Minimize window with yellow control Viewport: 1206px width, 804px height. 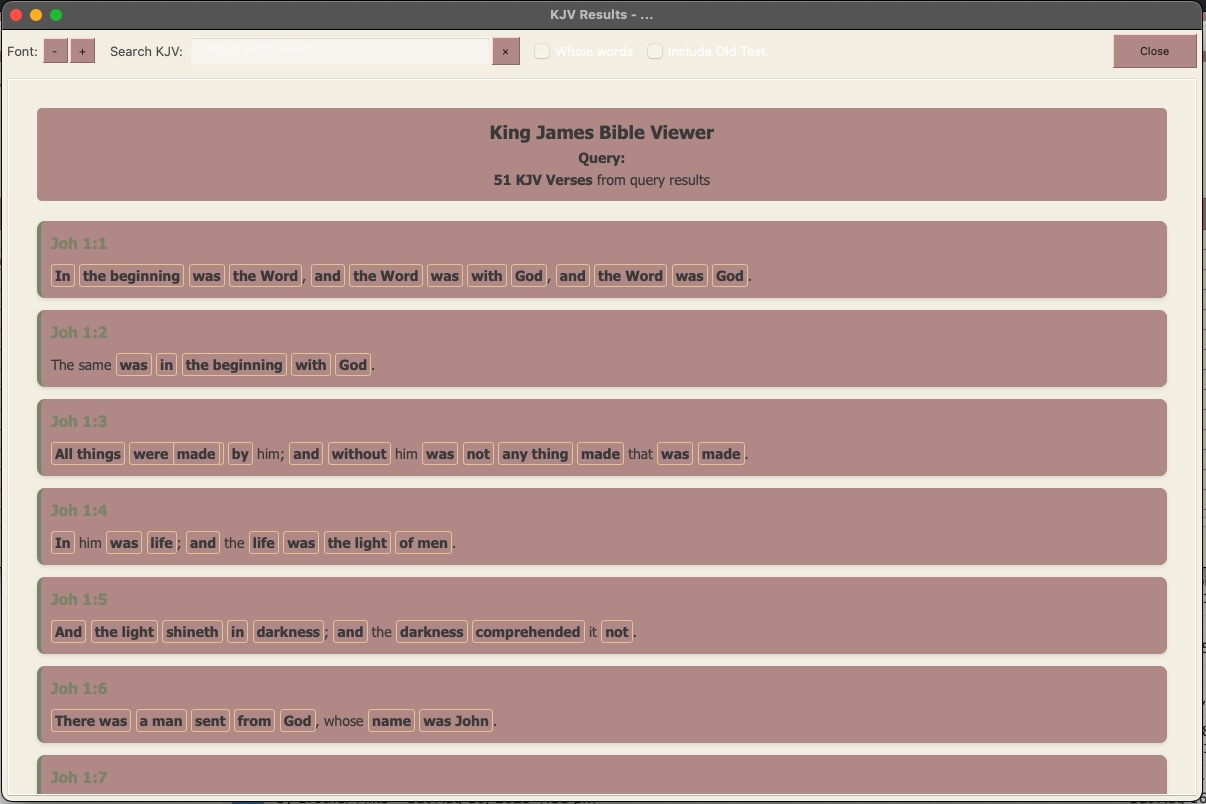pyautogui.click(x=36, y=15)
